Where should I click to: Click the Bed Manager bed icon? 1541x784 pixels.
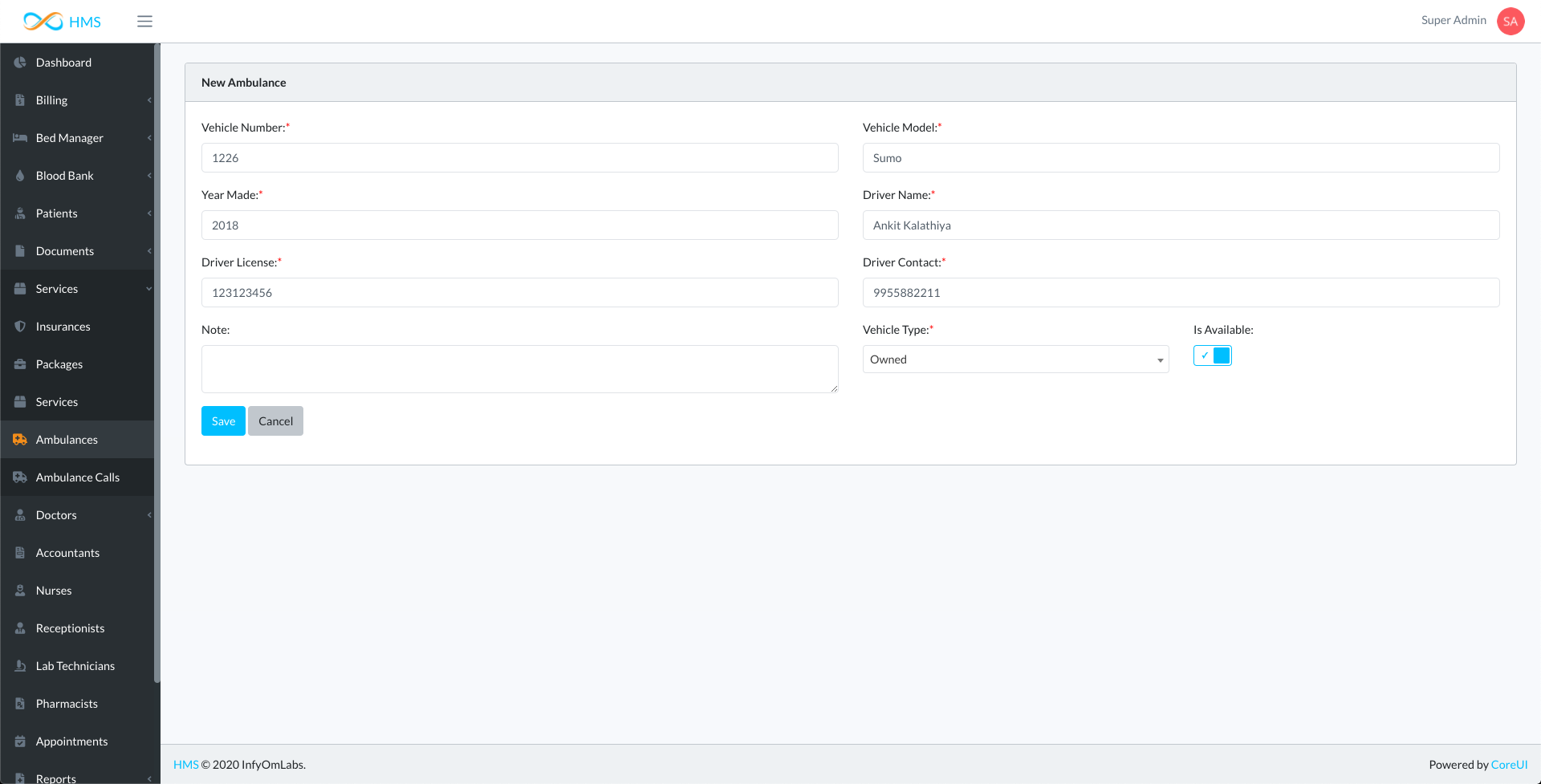pos(20,138)
